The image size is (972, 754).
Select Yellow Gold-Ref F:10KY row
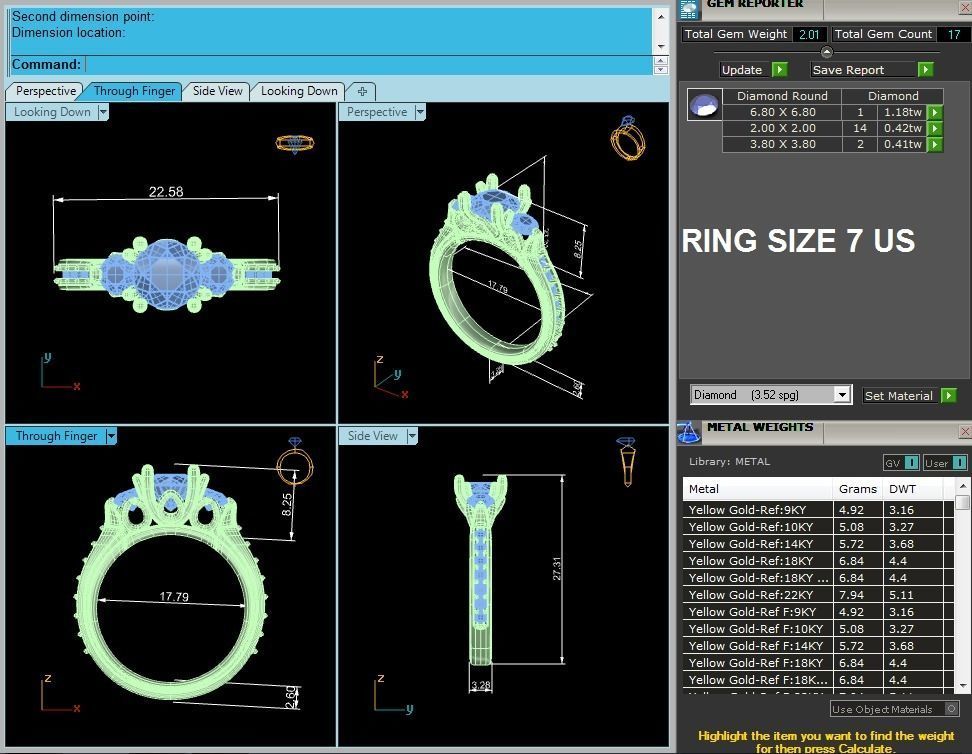(817, 629)
